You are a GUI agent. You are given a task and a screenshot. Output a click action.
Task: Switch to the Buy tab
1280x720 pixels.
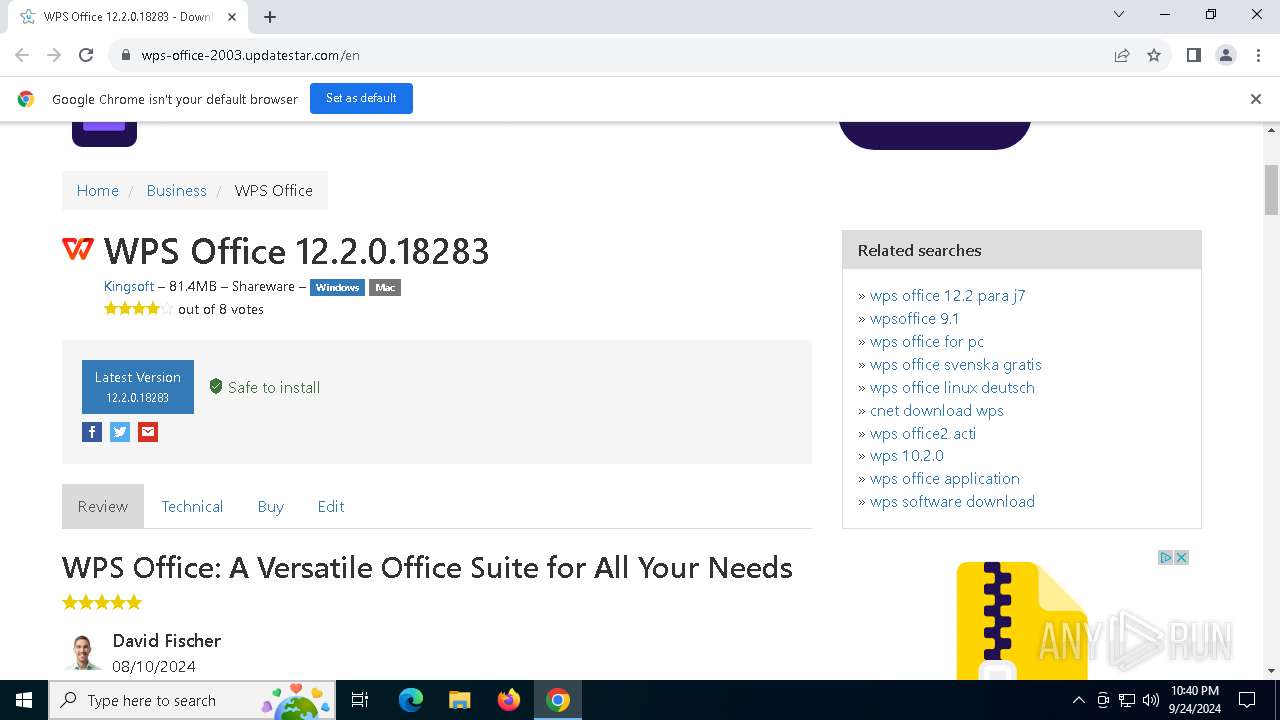tap(271, 506)
